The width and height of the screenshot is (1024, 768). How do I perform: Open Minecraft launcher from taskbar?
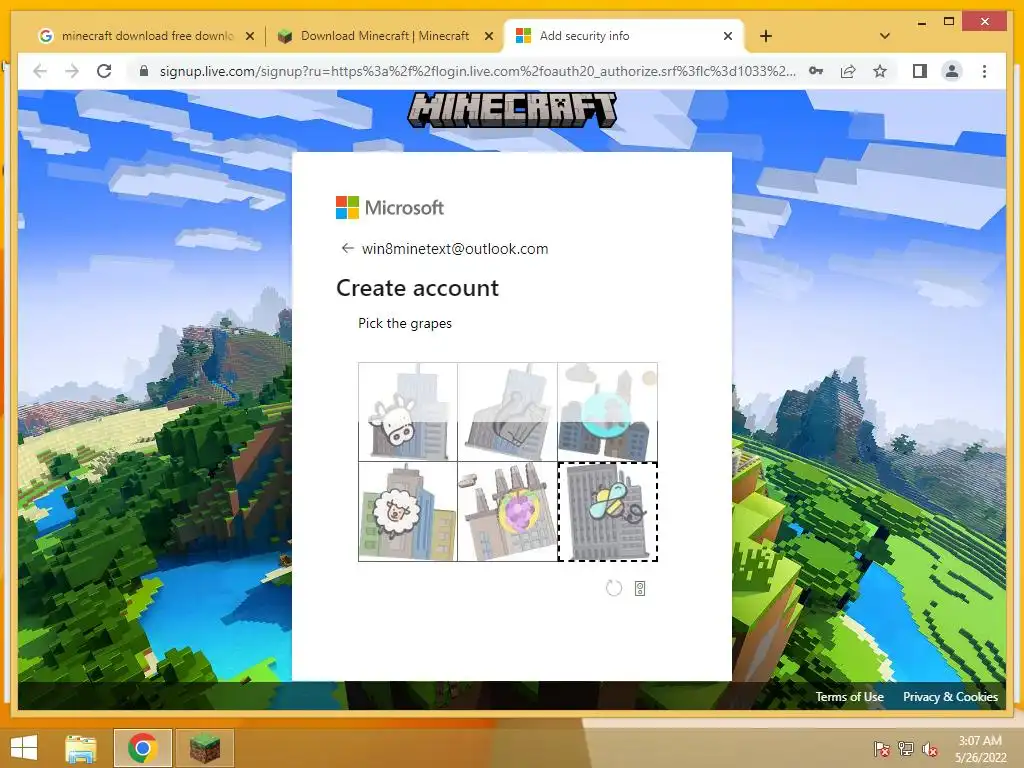click(x=204, y=748)
